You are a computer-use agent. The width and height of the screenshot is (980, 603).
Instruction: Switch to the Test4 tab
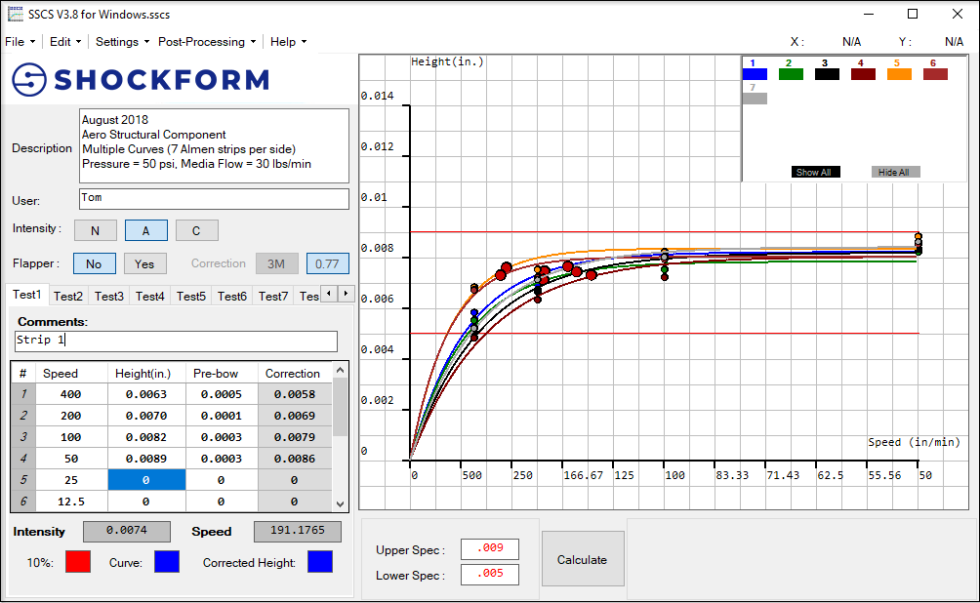[x=150, y=295]
